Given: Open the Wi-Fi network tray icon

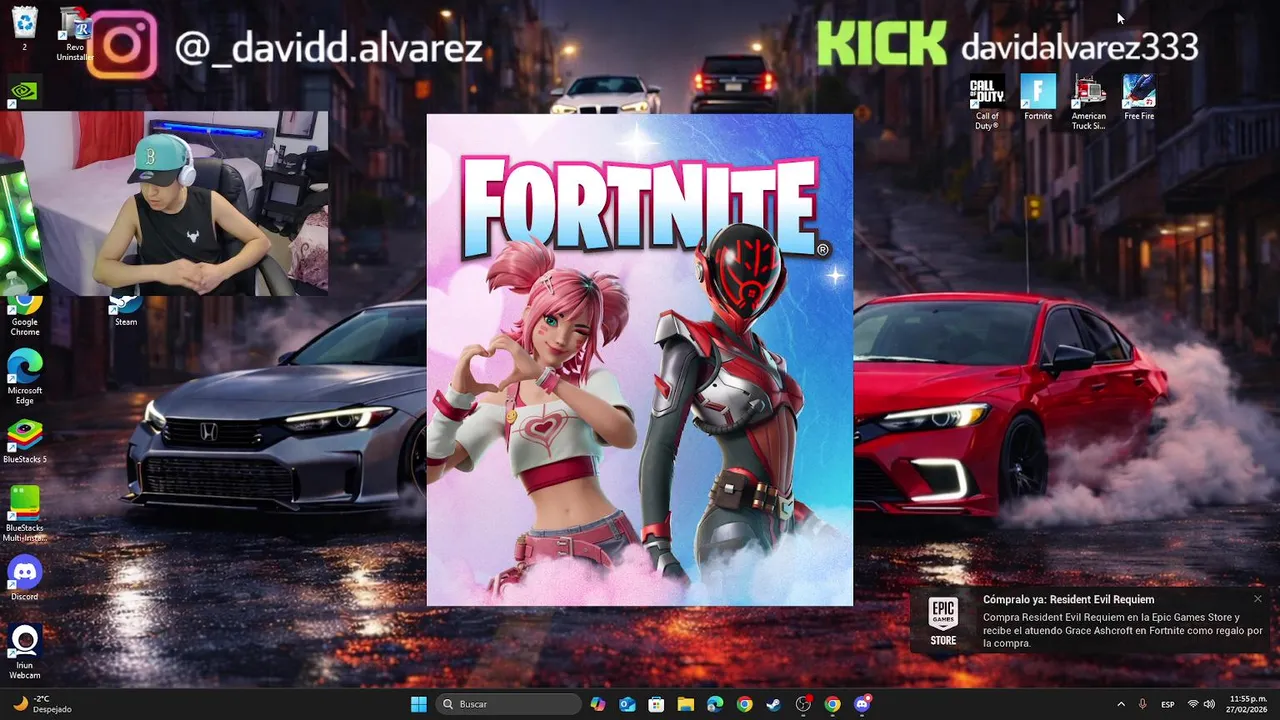Looking at the screenshot, I should tap(1192, 704).
